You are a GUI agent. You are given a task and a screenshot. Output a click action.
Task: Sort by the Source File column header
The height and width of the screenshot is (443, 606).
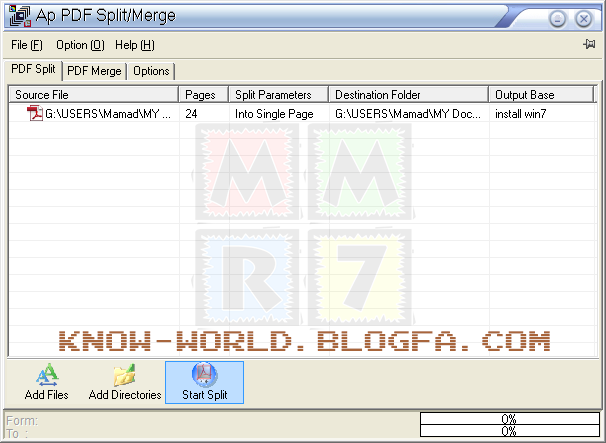point(93,95)
